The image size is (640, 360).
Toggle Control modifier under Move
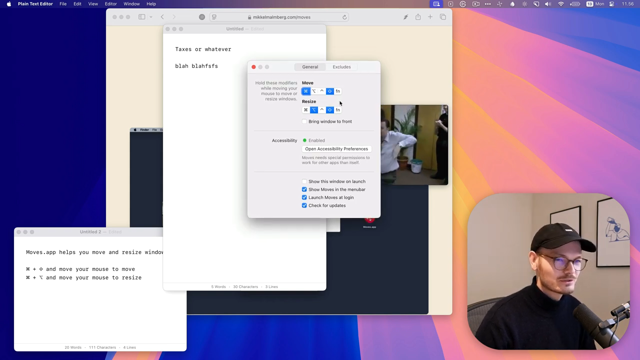click(x=322, y=91)
